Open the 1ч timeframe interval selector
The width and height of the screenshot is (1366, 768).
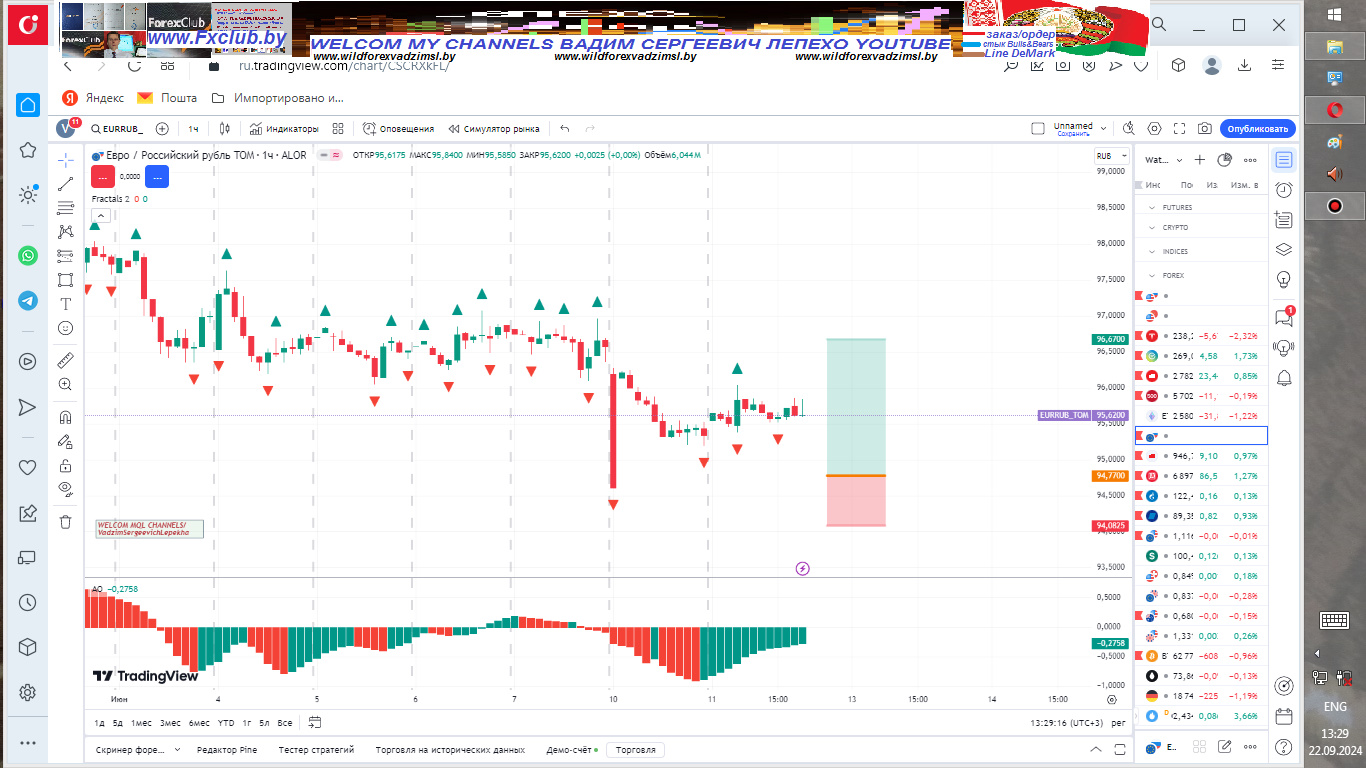click(x=194, y=129)
